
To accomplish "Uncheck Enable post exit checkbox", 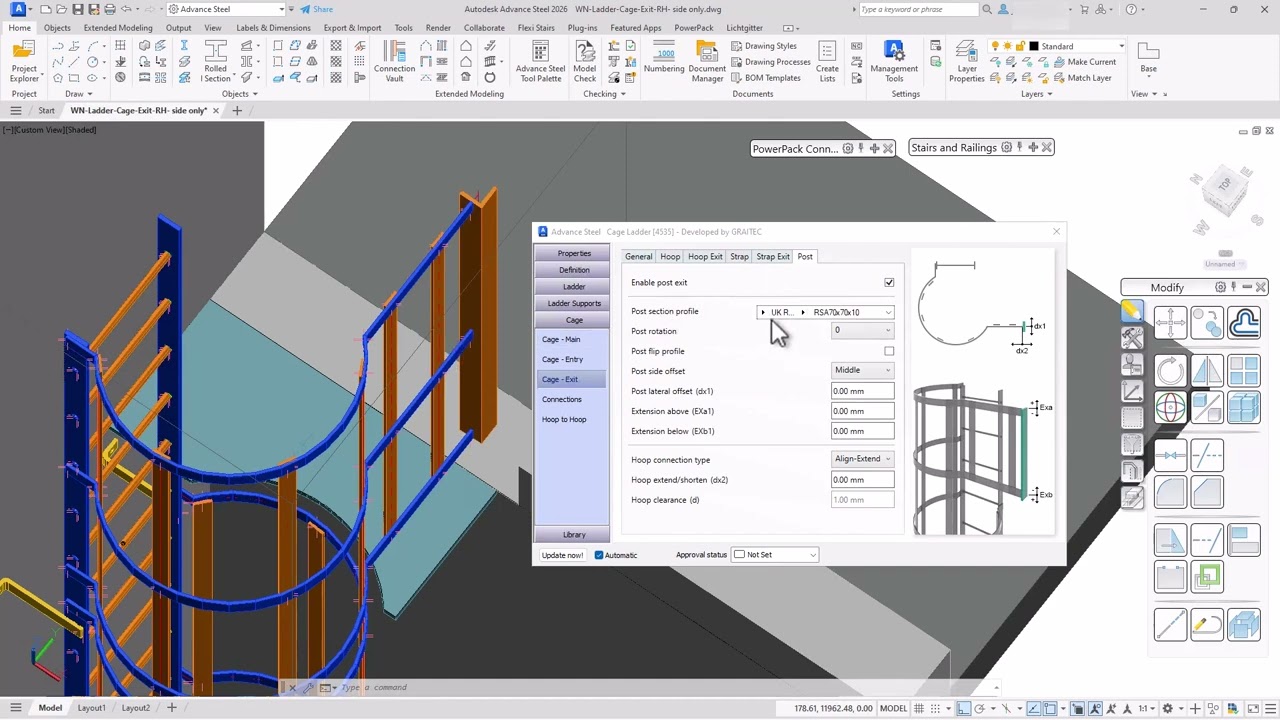I will tap(889, 283).
